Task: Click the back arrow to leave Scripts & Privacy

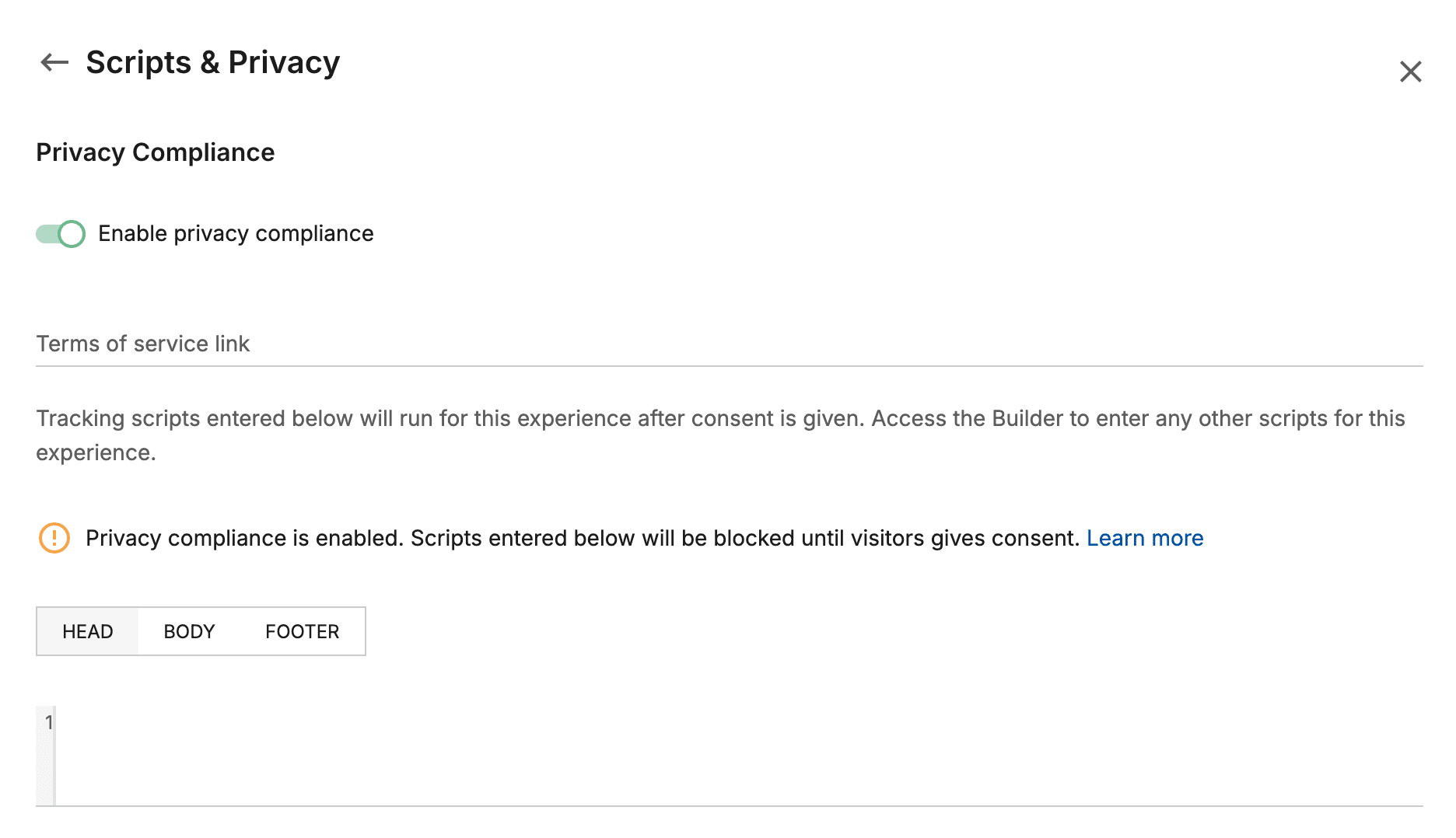Action: tap(53, 62)
